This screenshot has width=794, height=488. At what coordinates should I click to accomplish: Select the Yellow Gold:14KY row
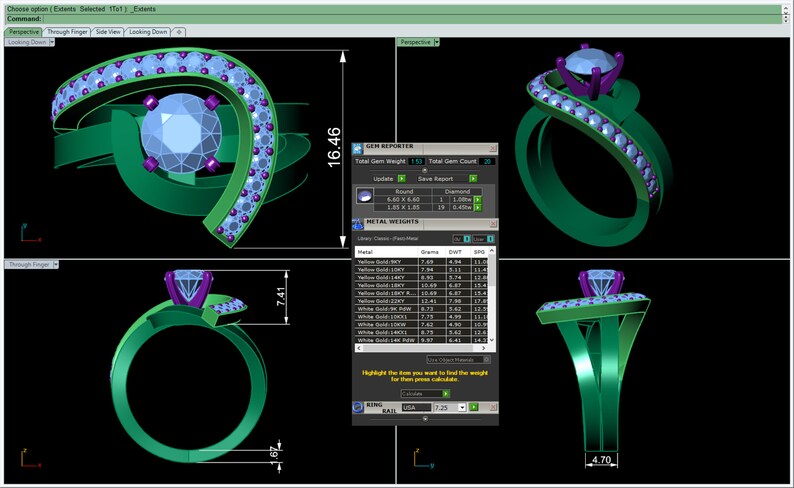click(x=422, y=277)
